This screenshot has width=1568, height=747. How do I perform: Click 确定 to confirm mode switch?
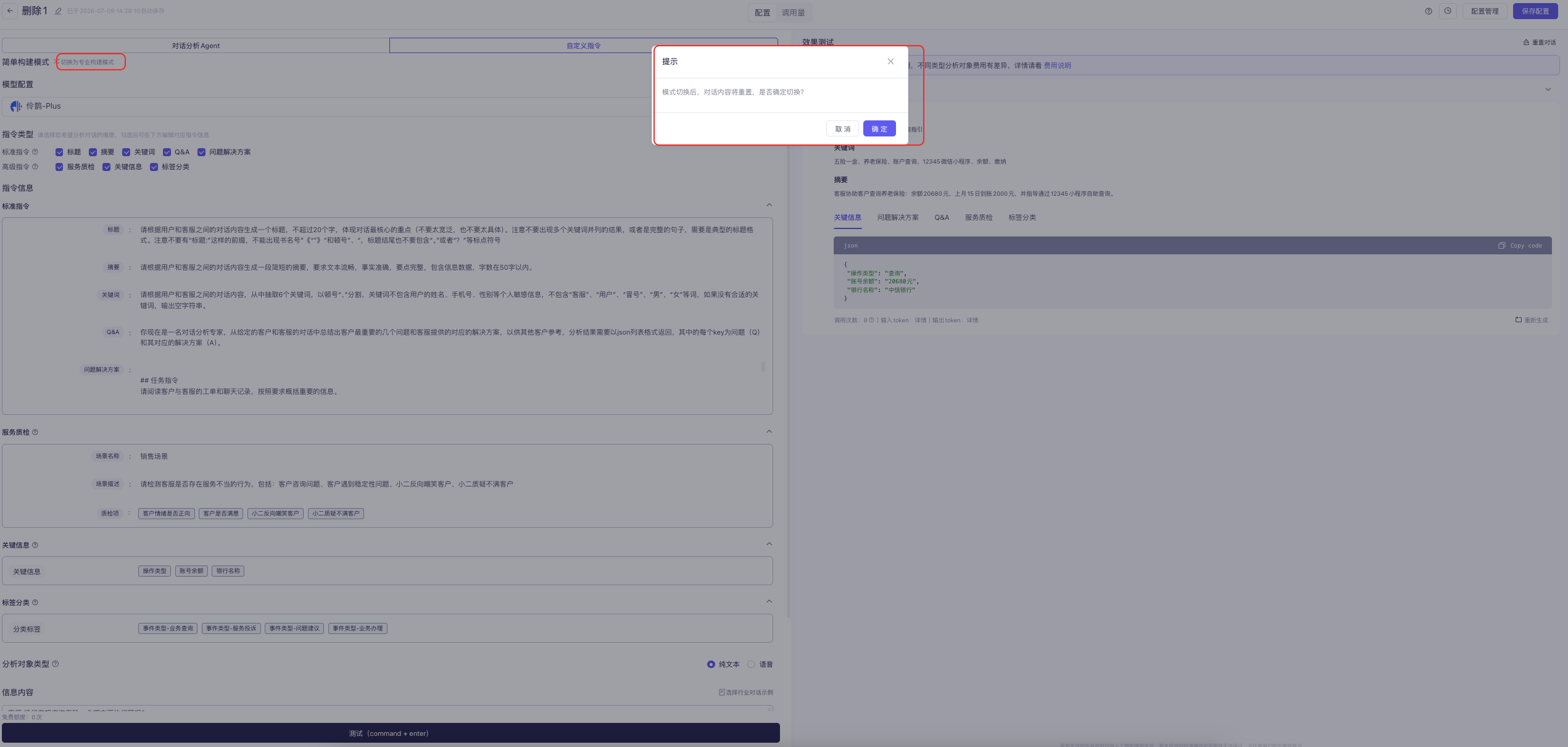(879, 129)
